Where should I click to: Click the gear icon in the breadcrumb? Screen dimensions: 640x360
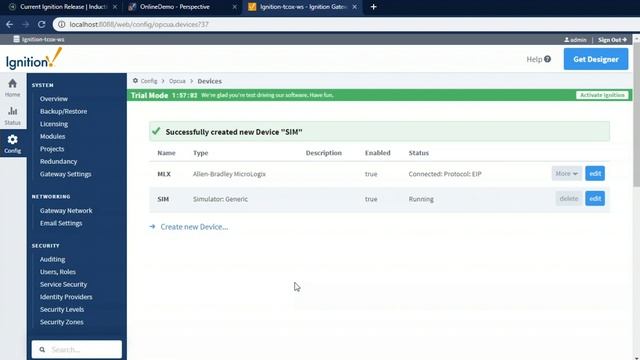tap(136, 81)
